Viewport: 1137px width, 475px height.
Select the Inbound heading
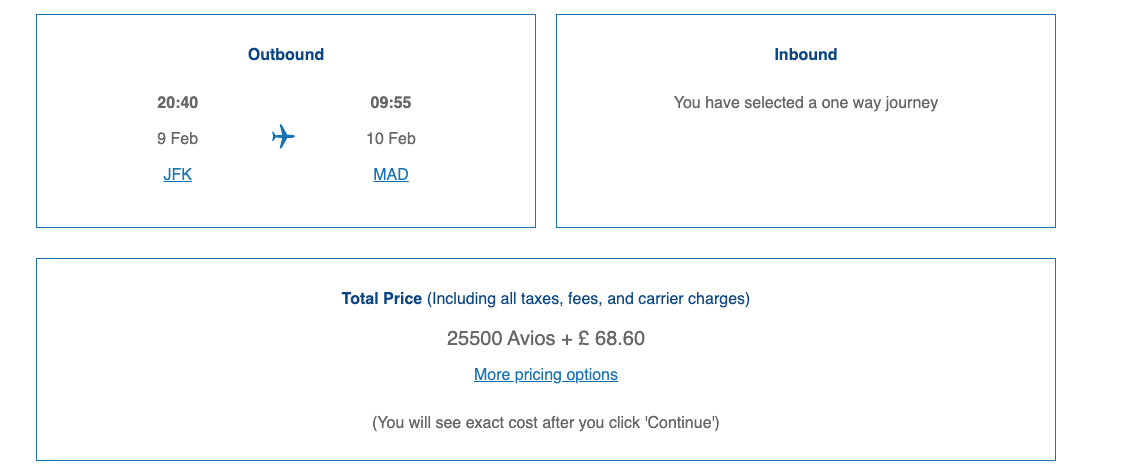(806, 54)
